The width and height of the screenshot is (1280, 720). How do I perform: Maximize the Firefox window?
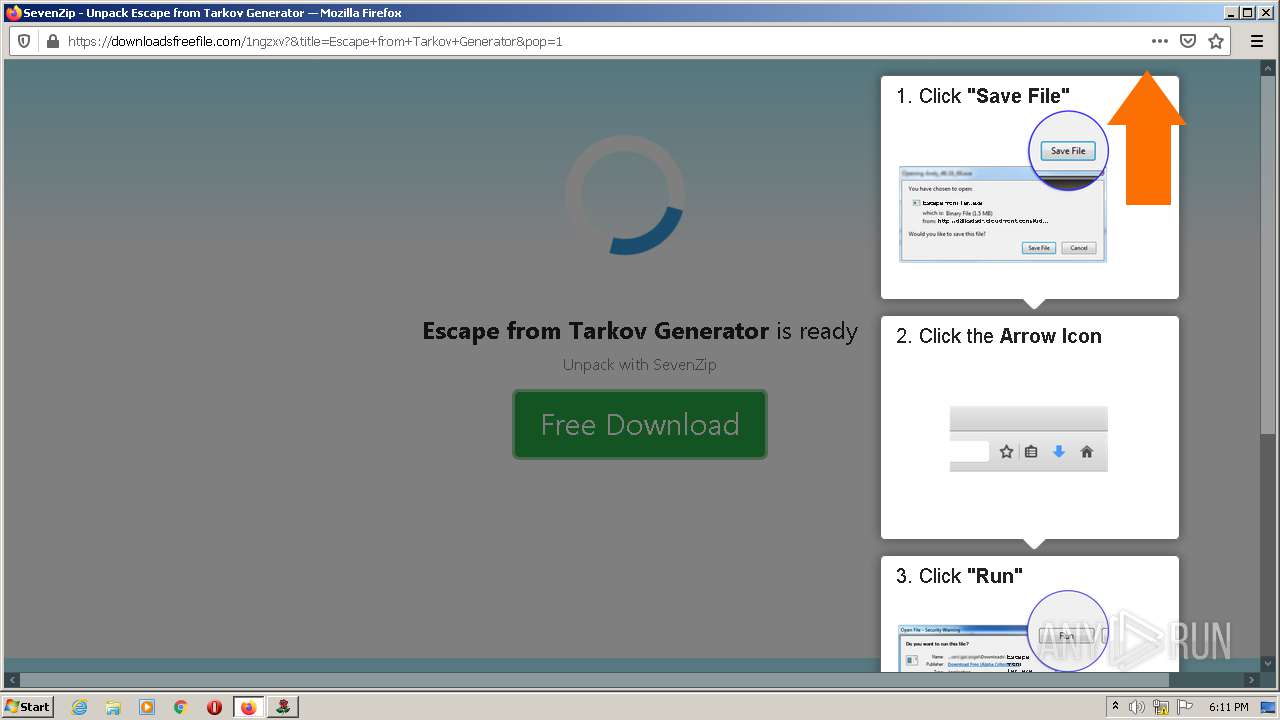1247,13
